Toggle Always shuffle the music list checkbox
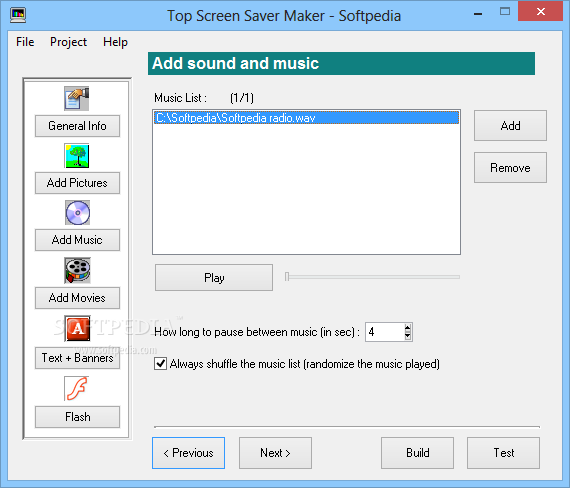The image size is (570, 488). point(160,364)
